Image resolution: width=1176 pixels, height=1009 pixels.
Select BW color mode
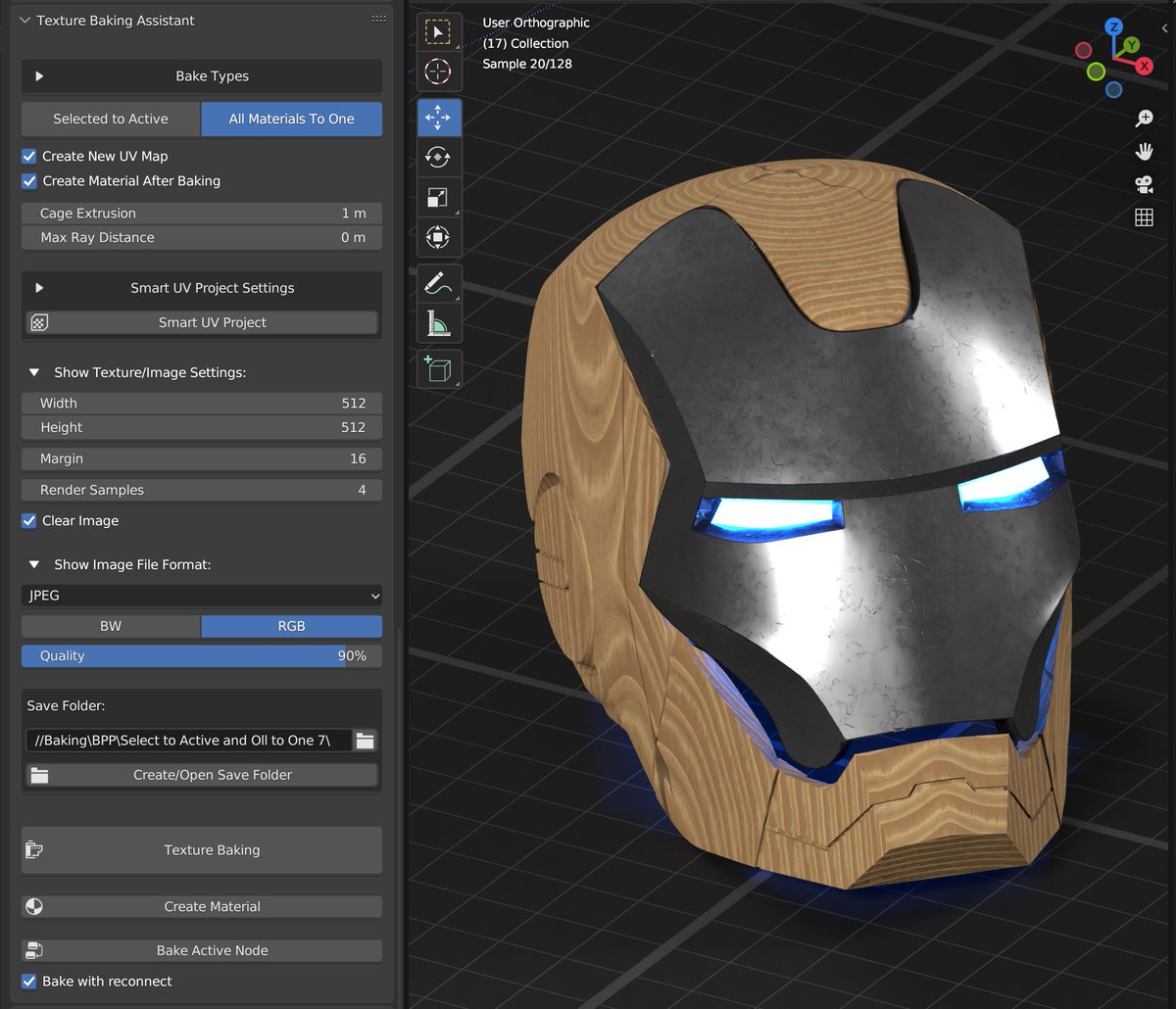(111, 626)
